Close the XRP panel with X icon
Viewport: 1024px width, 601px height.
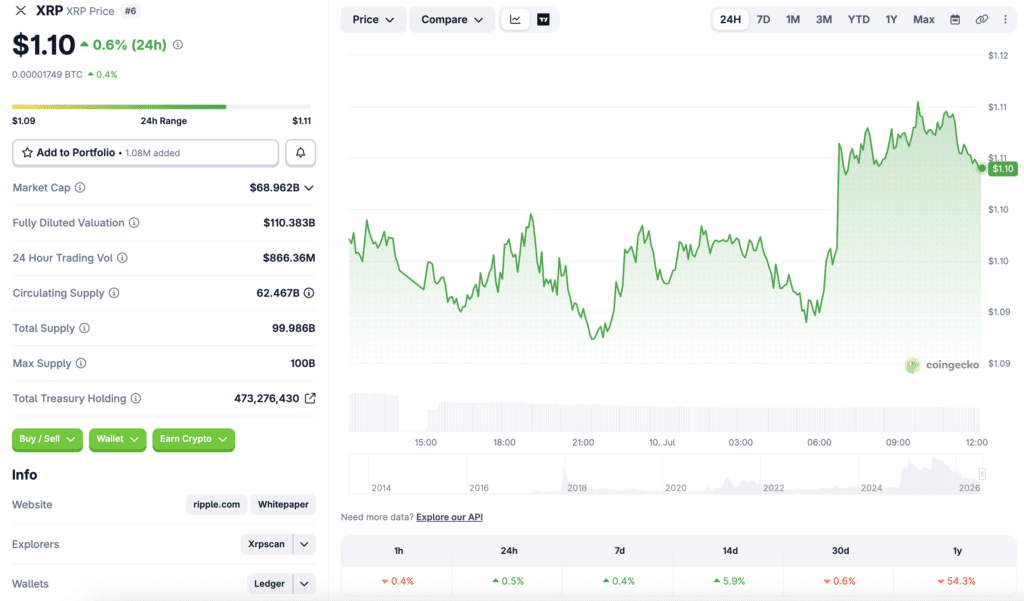coord(21,10)
